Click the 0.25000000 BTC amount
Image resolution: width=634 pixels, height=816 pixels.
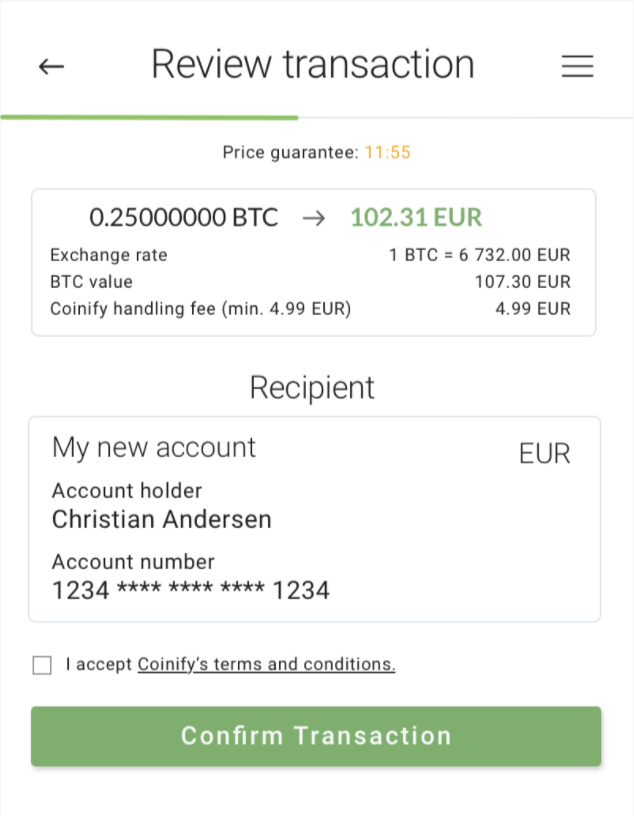click(x=184, y=218)
